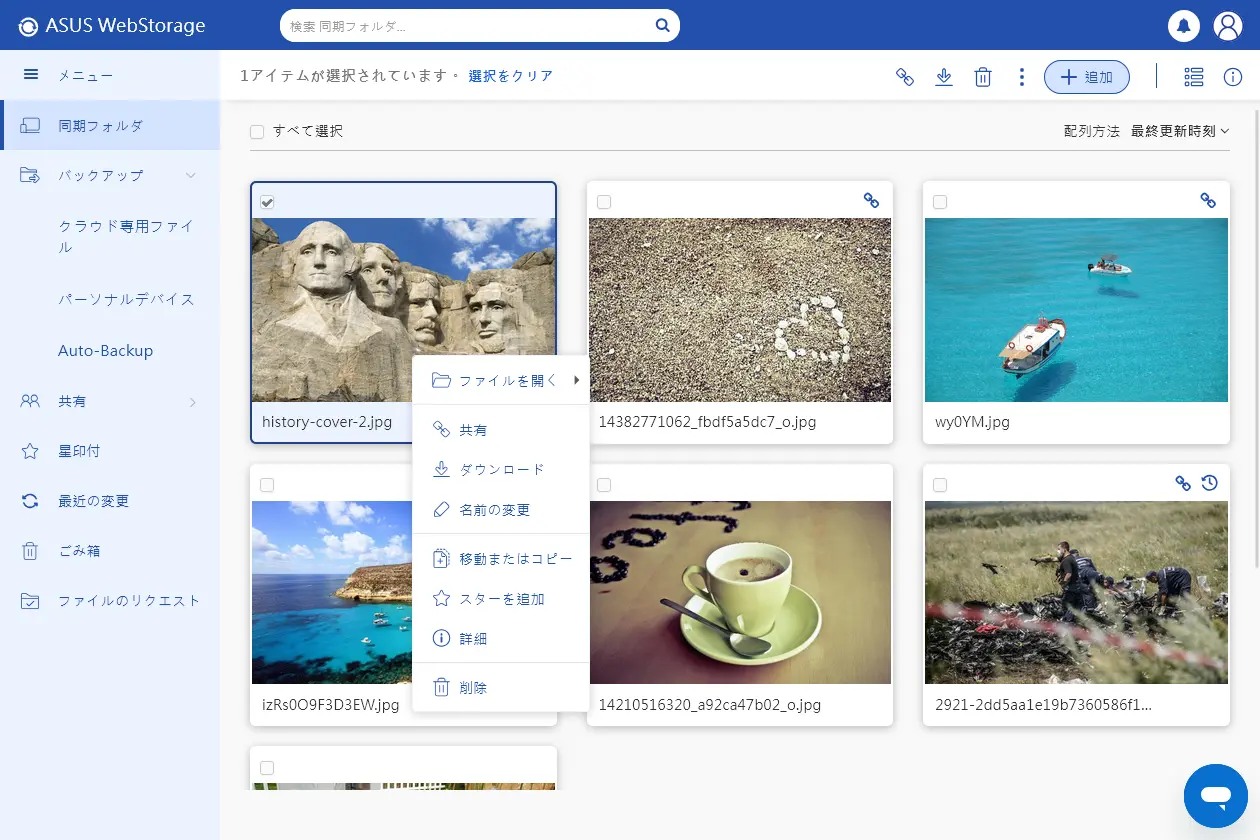Click the search magnifier icon

[x=662, y=26]
